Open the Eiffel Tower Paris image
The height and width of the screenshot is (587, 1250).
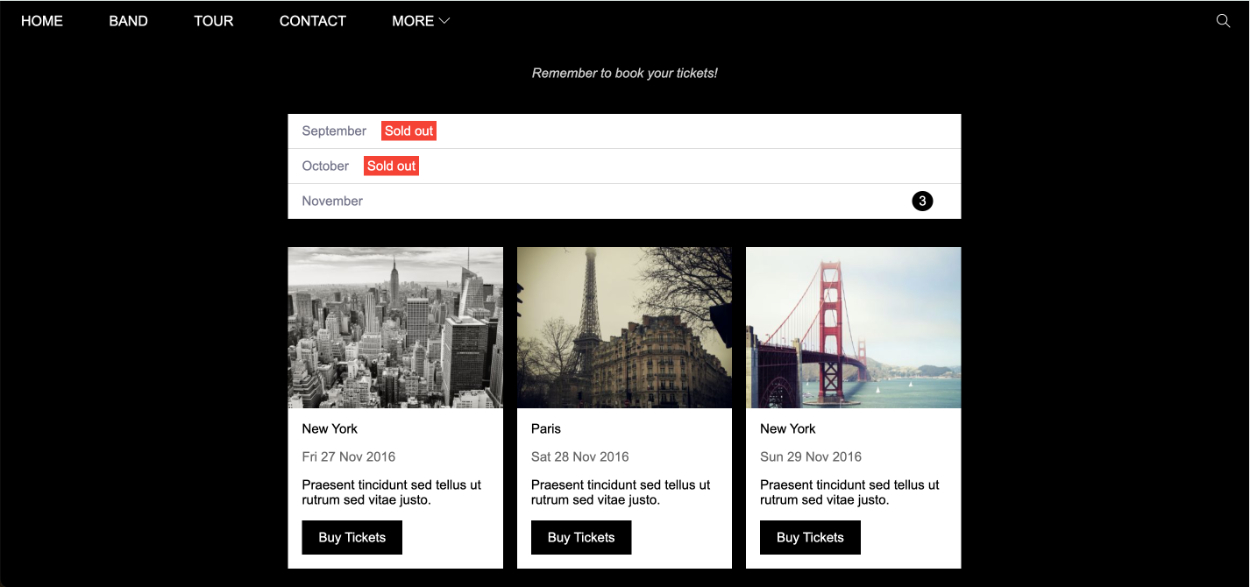click(x=624, y=328)
